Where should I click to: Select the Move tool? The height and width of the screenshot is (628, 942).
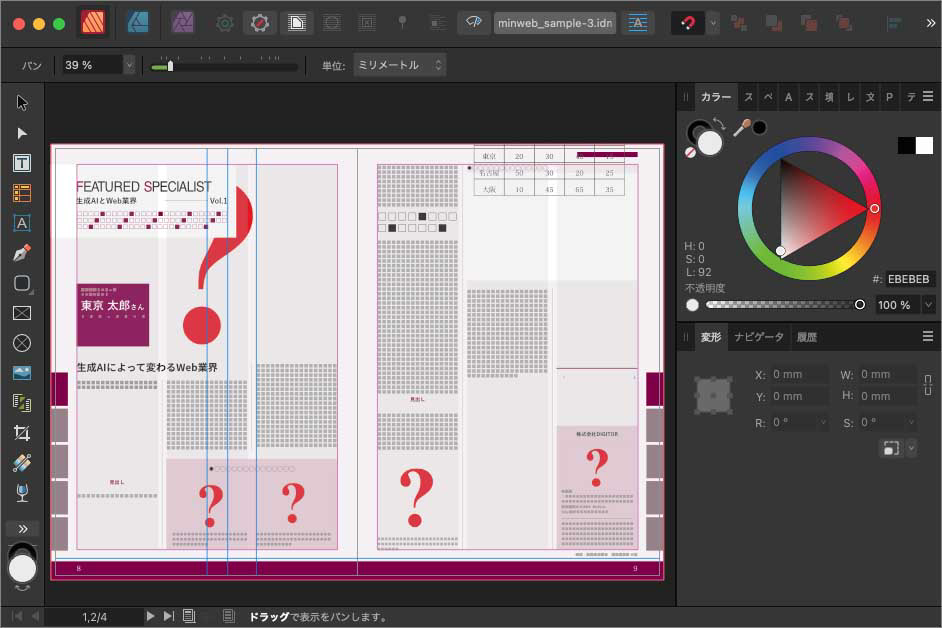coord(22,100)
